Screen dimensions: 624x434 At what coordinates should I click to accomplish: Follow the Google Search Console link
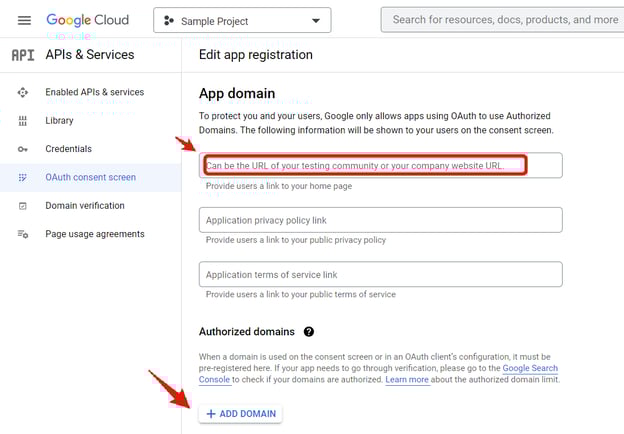pos(529,368)
